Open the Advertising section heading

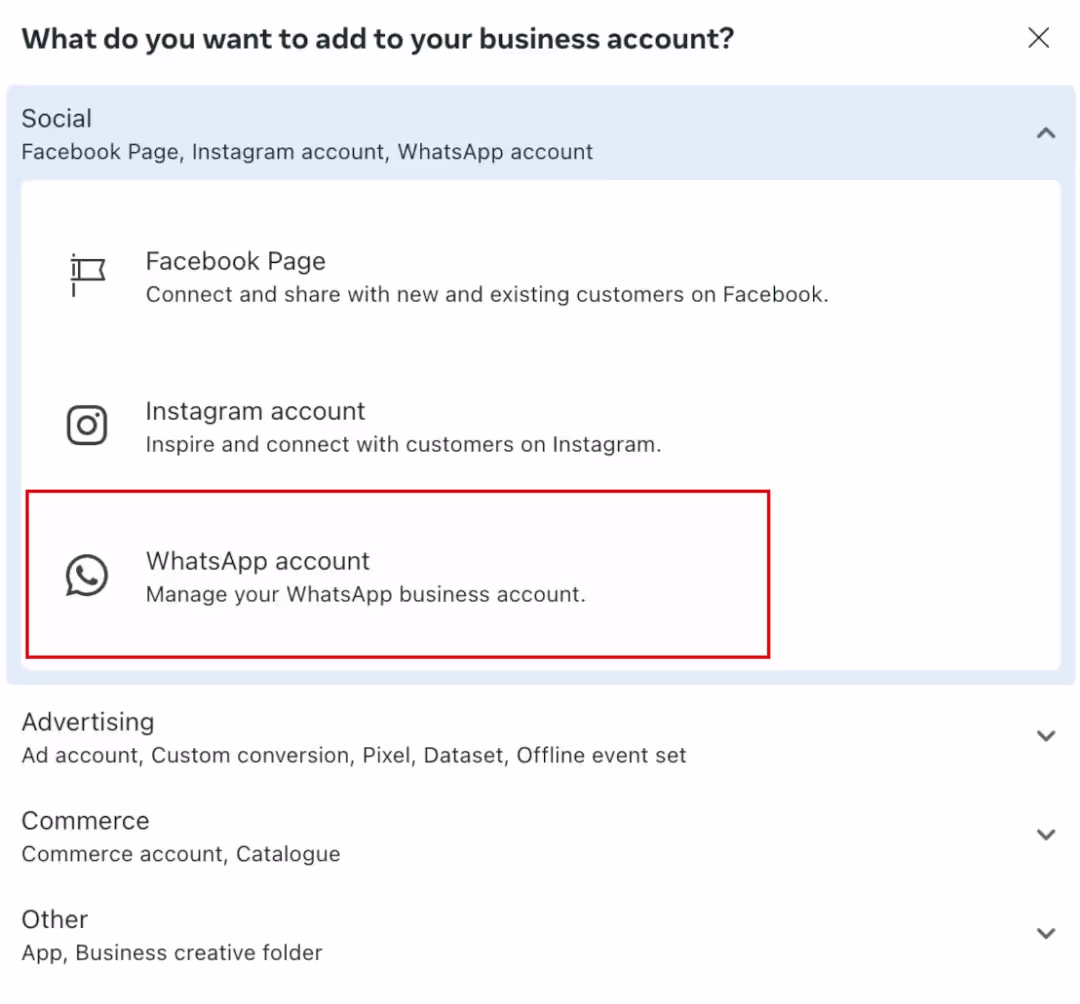click(x=88, y=722)
